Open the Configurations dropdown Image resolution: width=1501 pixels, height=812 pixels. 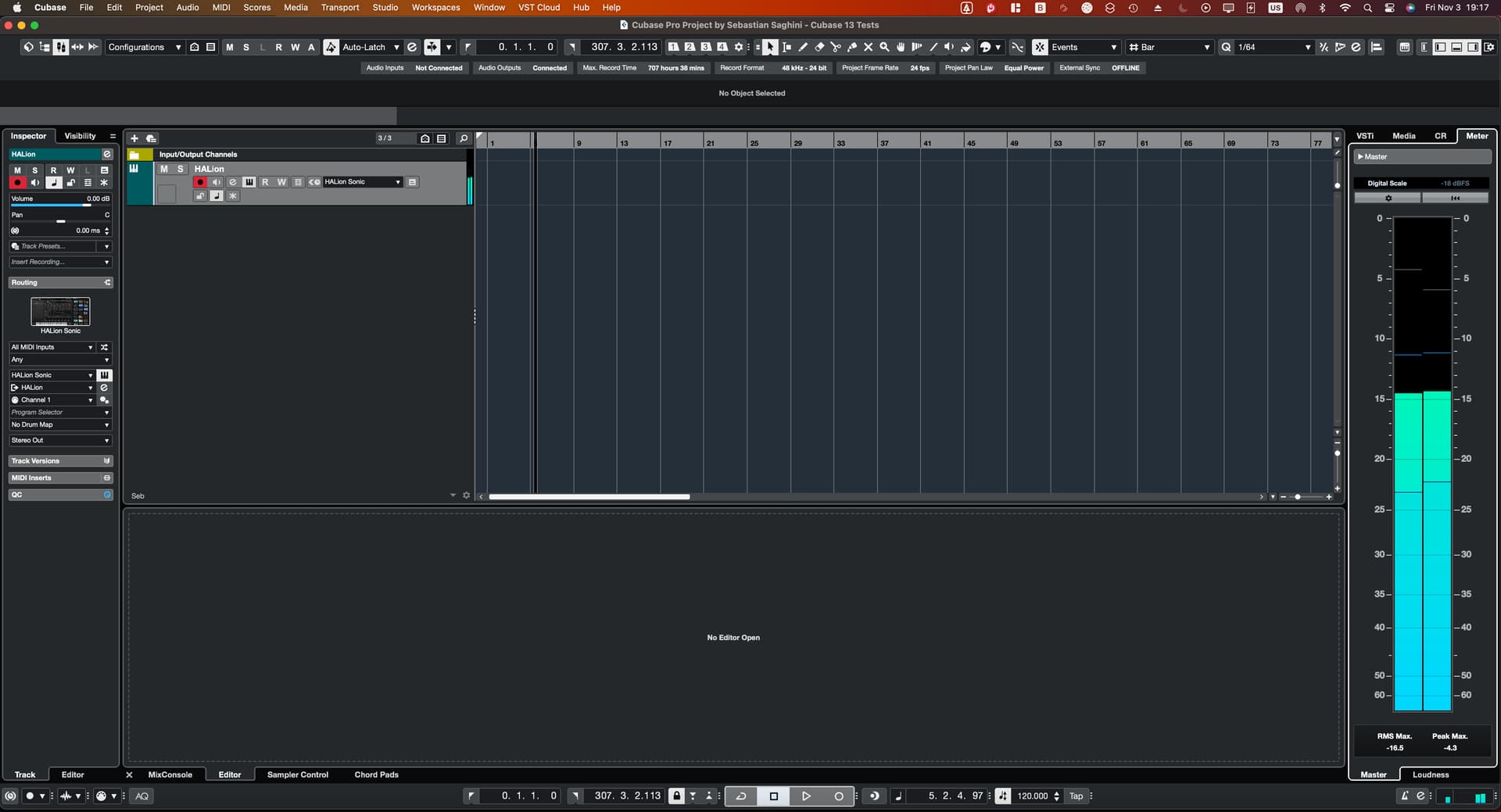coord(145,47)
